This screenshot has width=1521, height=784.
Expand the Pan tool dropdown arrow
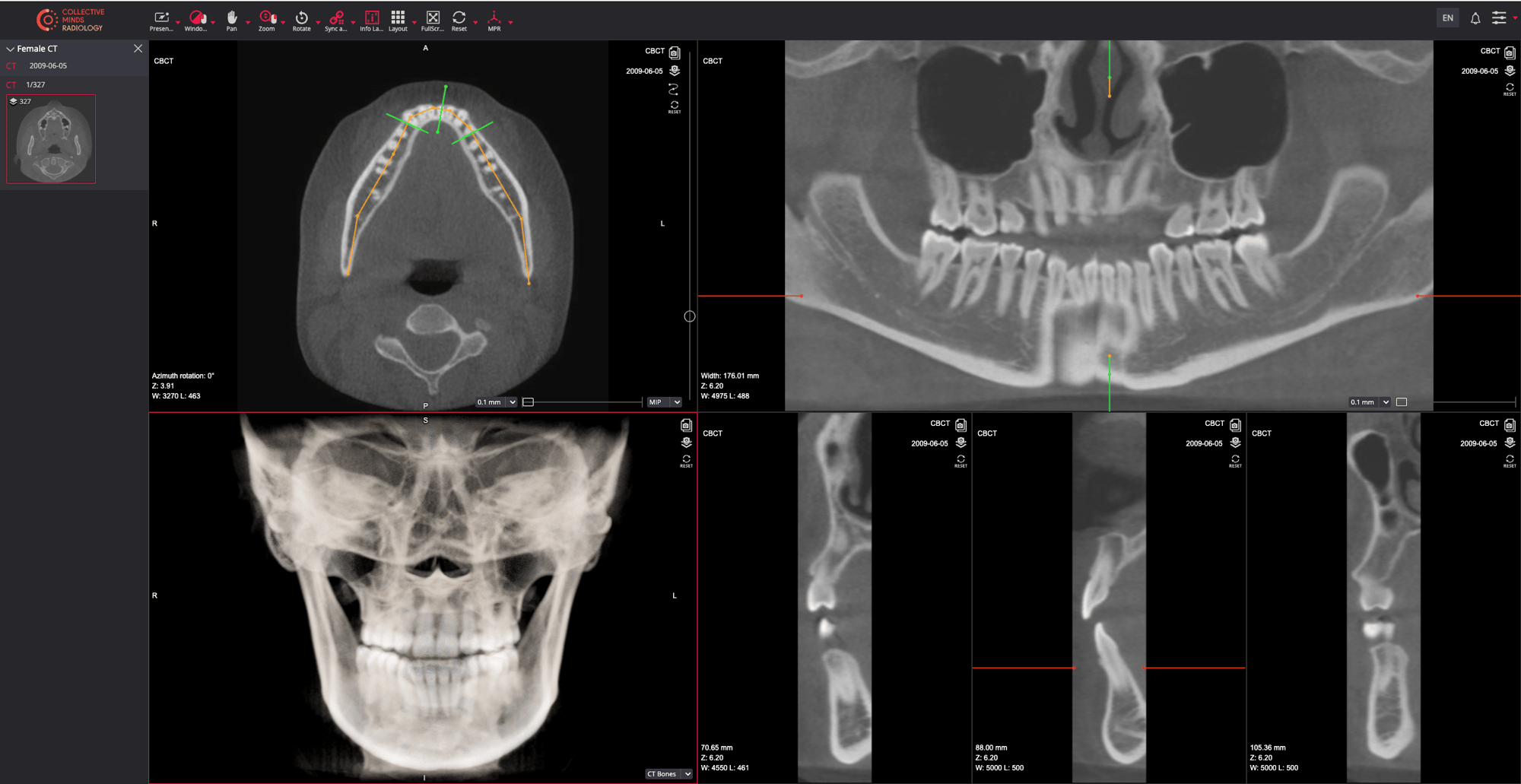click(x=248, y=22)
